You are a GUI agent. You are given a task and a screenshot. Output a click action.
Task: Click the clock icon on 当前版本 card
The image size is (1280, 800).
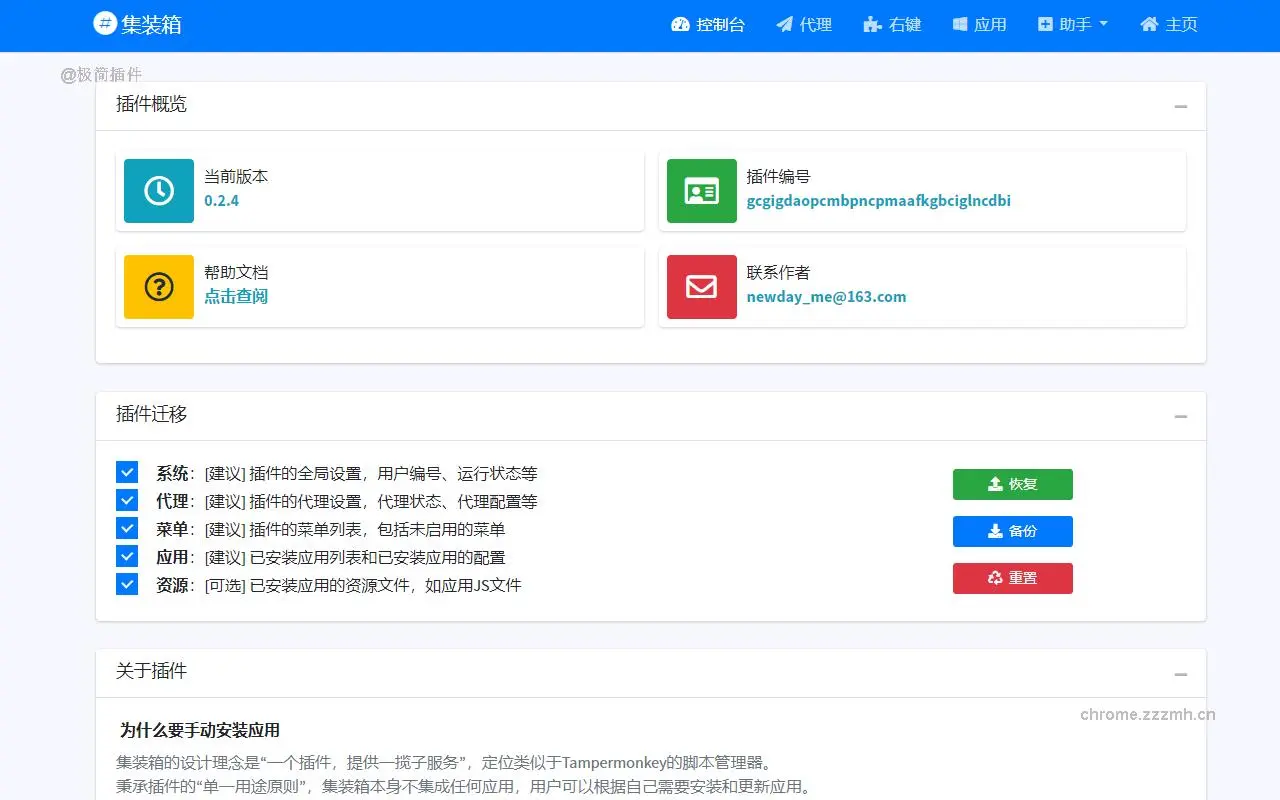click(x=158, y=191)
